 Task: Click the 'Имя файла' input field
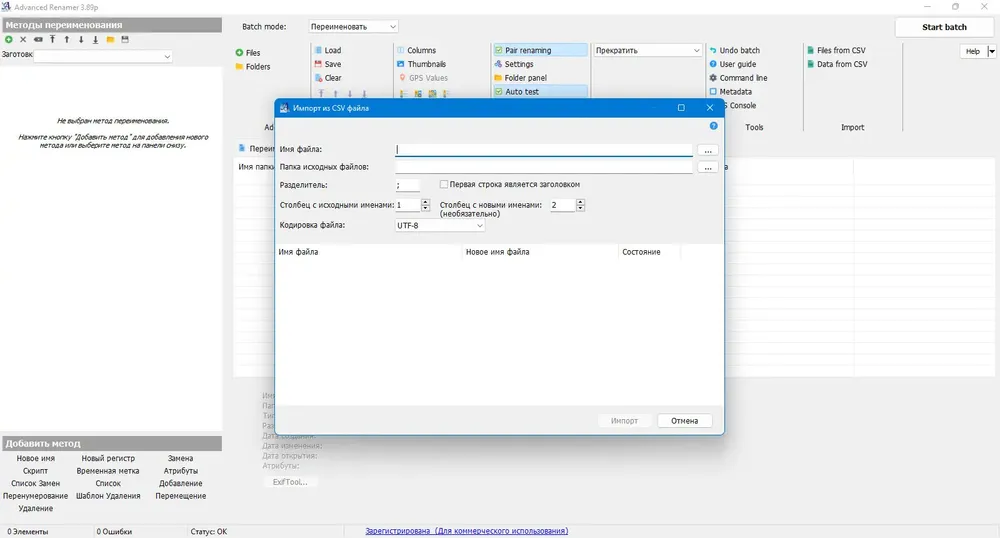[543, 150]
